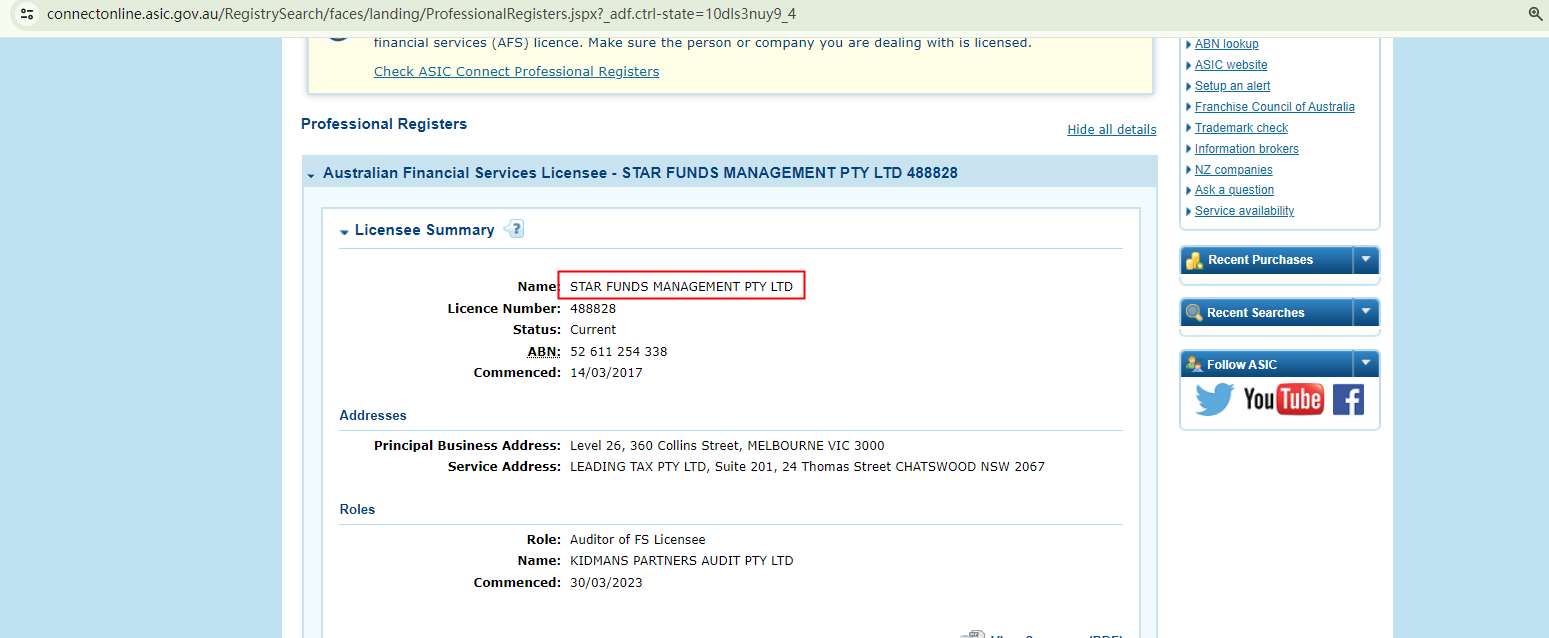
Task: Open ASIC's Twitter bird icon
Action: click(1215, 399)
